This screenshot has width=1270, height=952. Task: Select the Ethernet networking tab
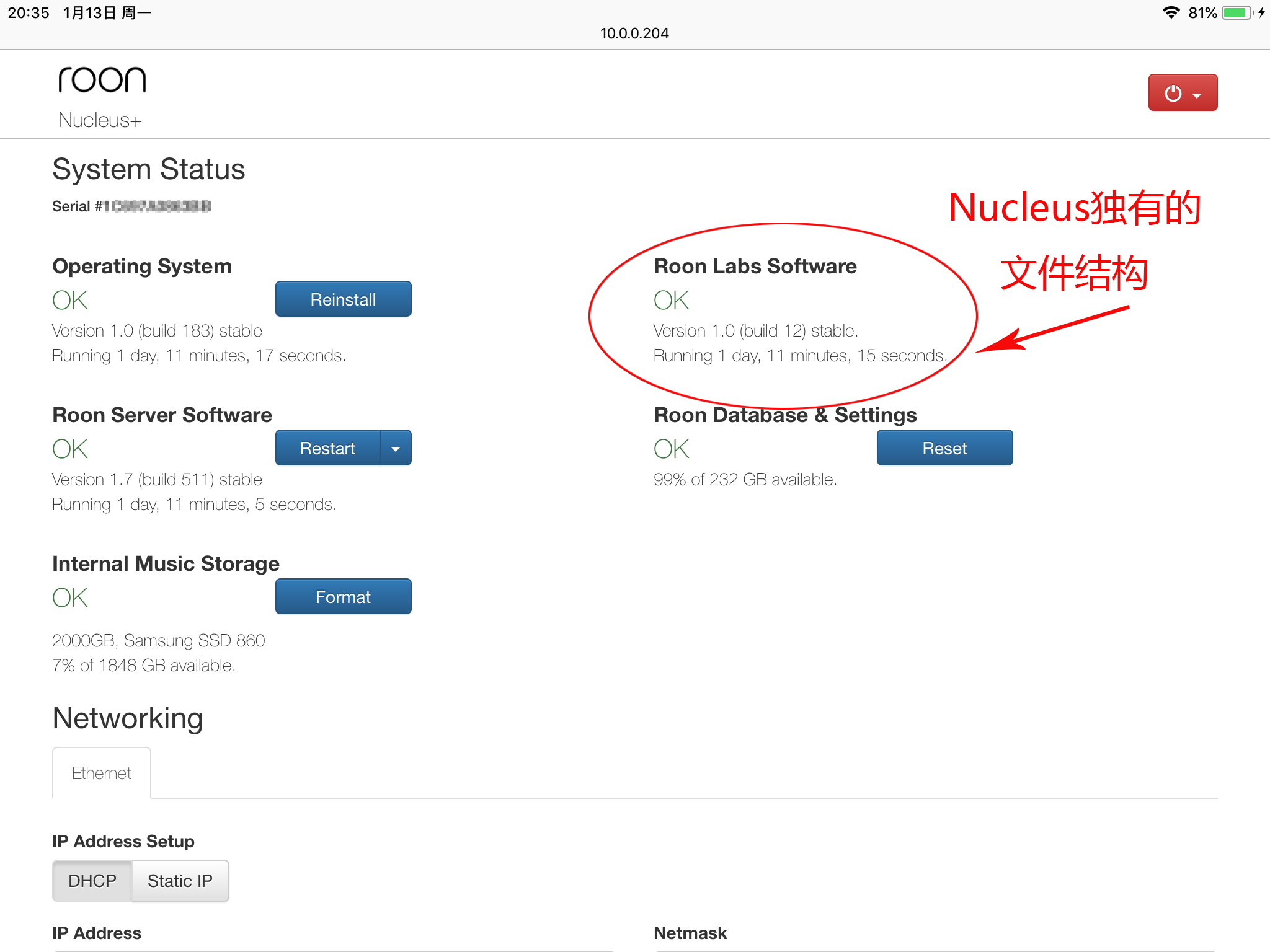(102, 773)
